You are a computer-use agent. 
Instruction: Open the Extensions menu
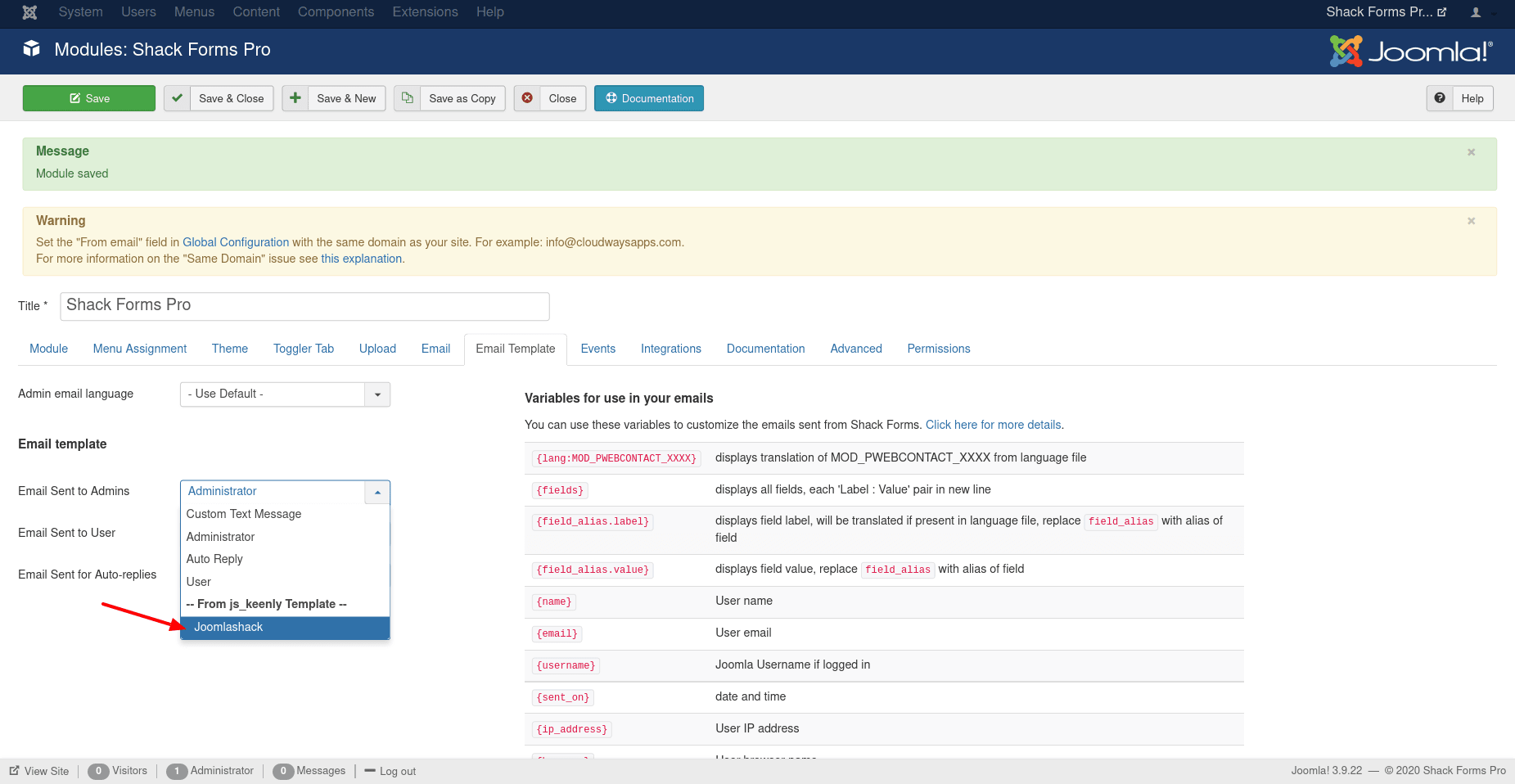425,12
